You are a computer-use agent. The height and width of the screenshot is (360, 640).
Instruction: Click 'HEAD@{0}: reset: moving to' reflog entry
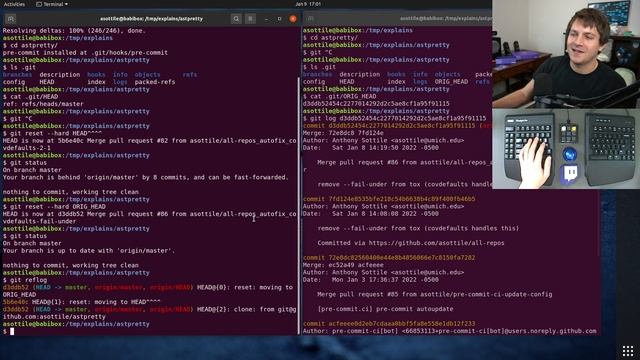(148, 291)
